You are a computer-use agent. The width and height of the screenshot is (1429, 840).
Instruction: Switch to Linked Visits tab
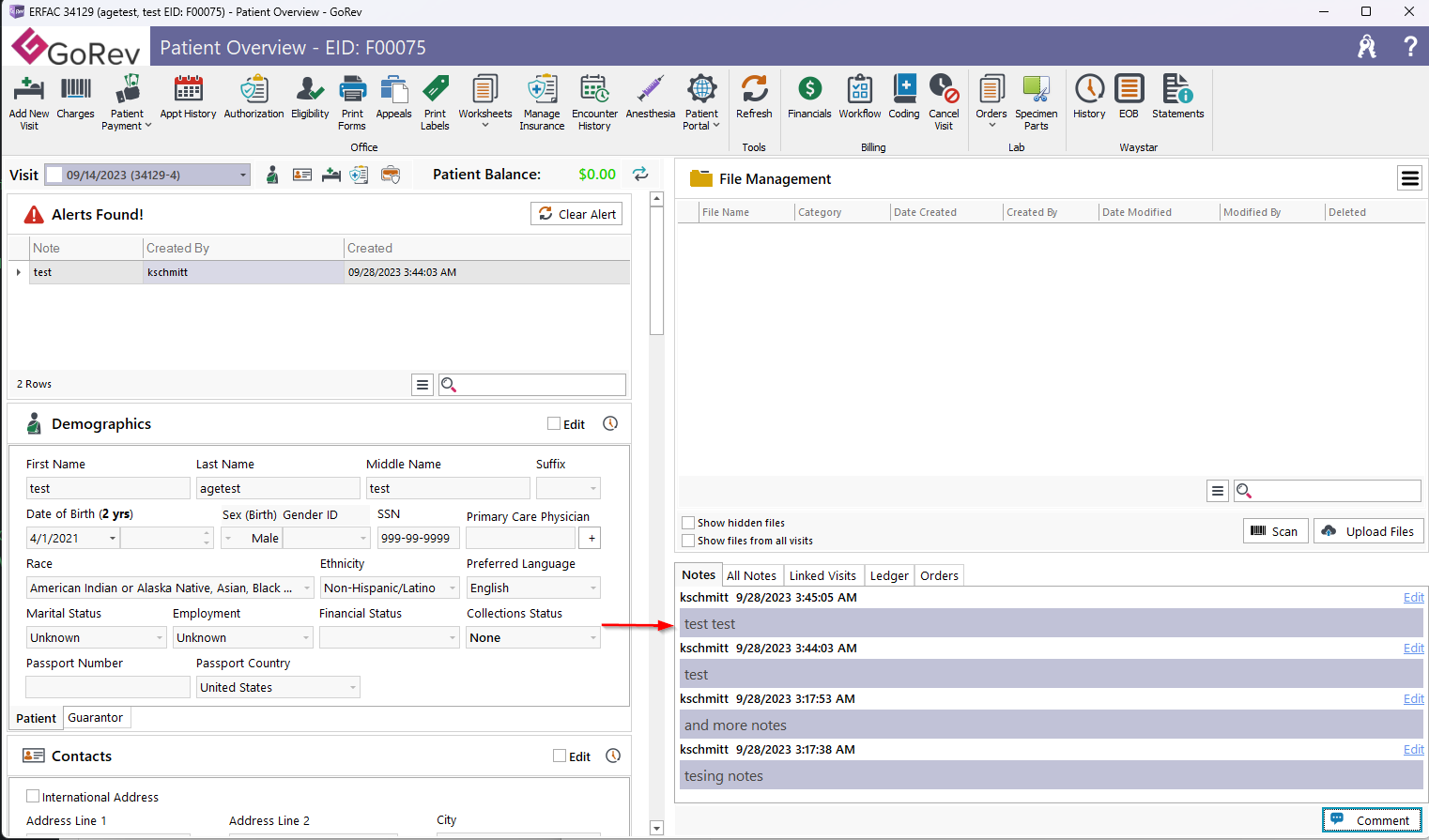822,575
